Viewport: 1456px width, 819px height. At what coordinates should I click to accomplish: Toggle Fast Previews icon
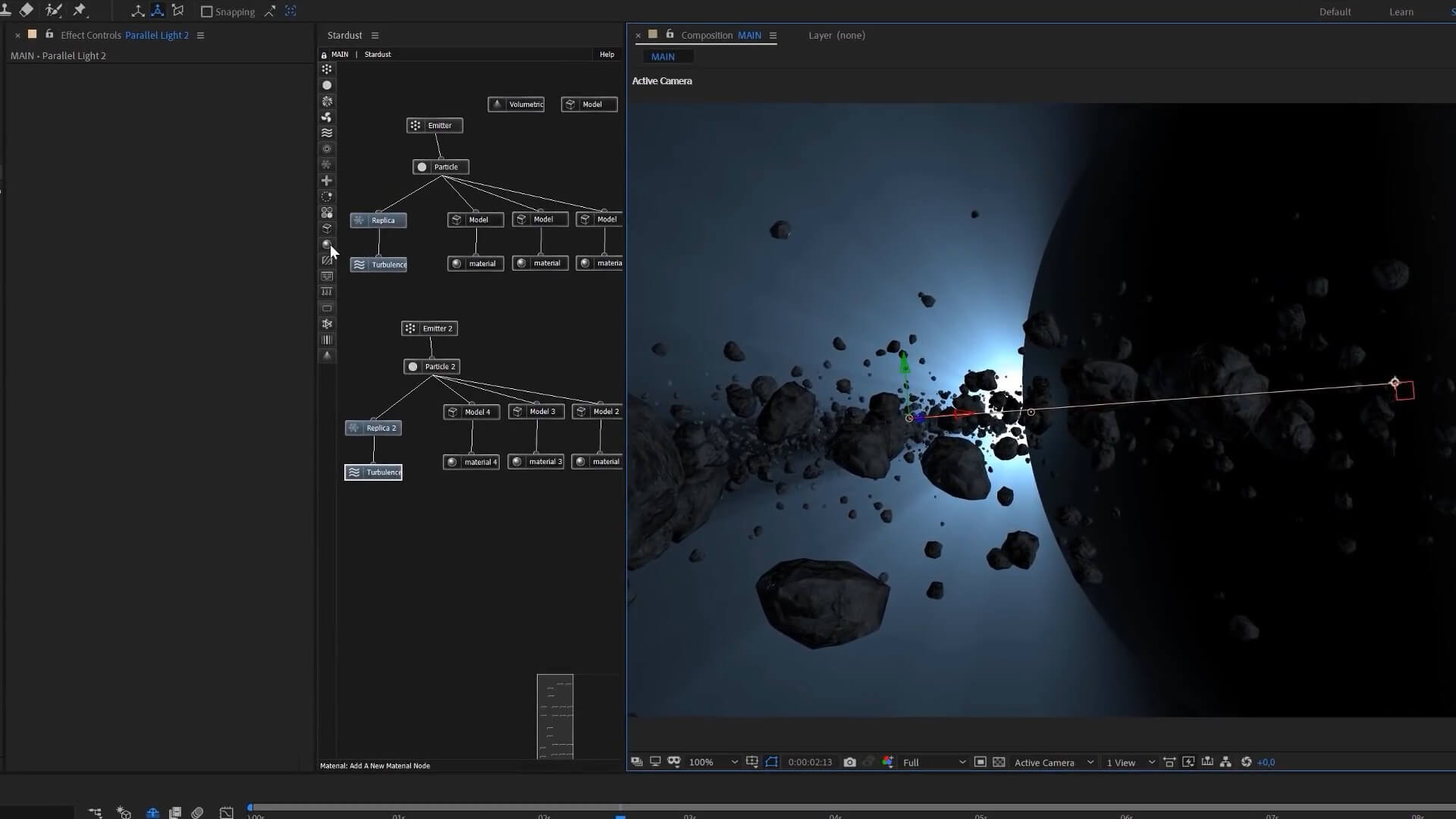coord(1188,762)
